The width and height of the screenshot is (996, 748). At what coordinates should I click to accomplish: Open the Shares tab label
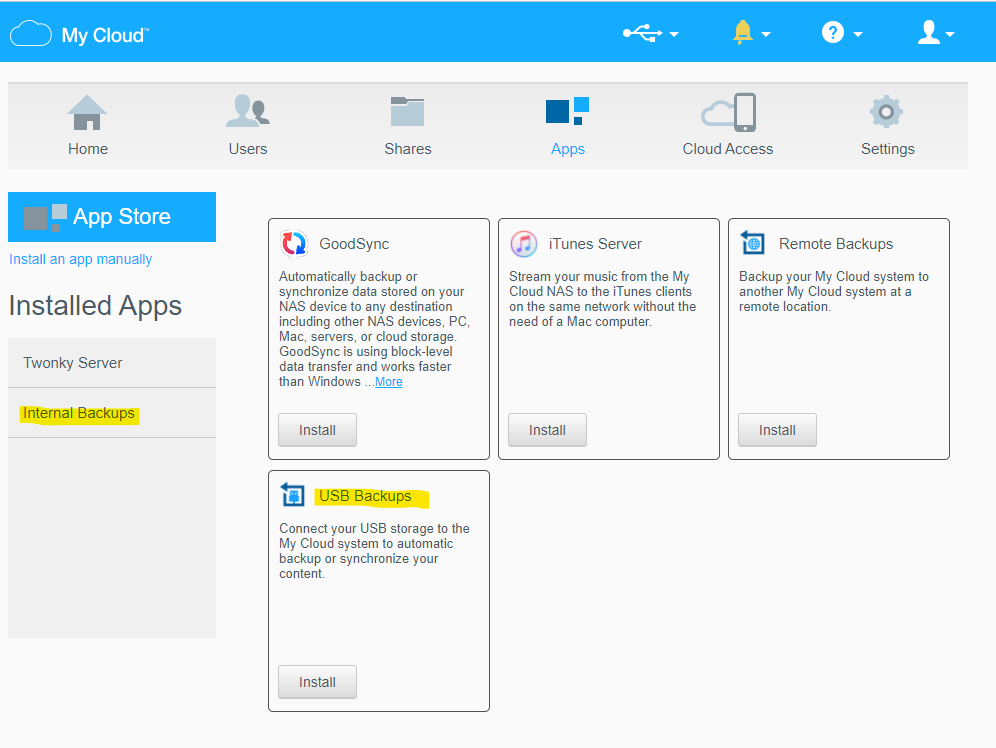tap(408, 149)
